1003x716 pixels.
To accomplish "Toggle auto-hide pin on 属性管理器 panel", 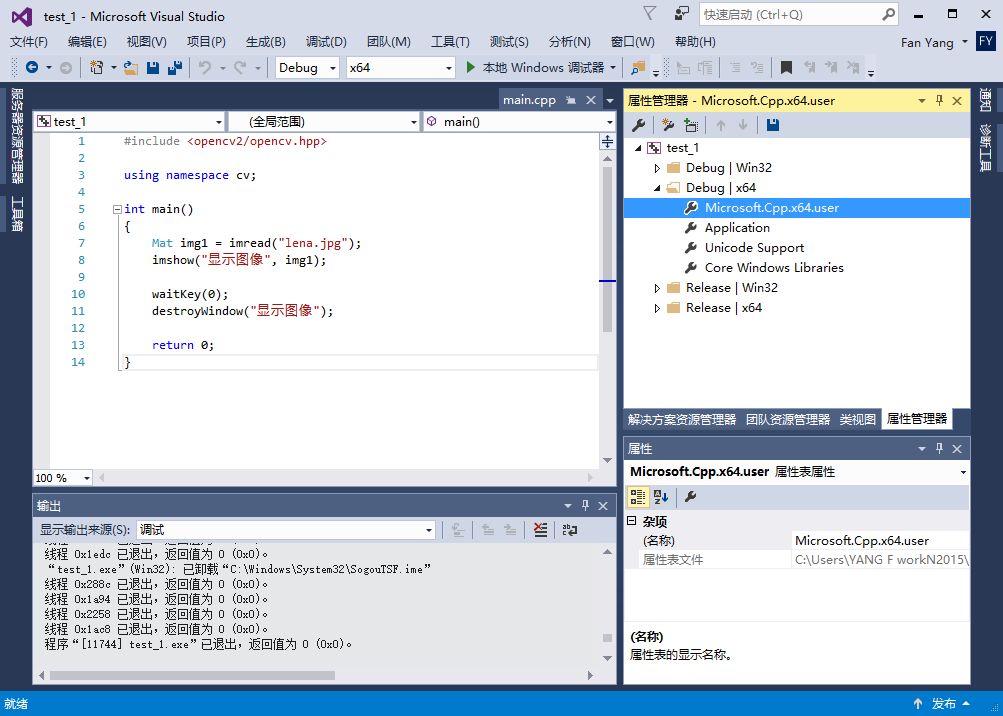I will tap(939, 101).
